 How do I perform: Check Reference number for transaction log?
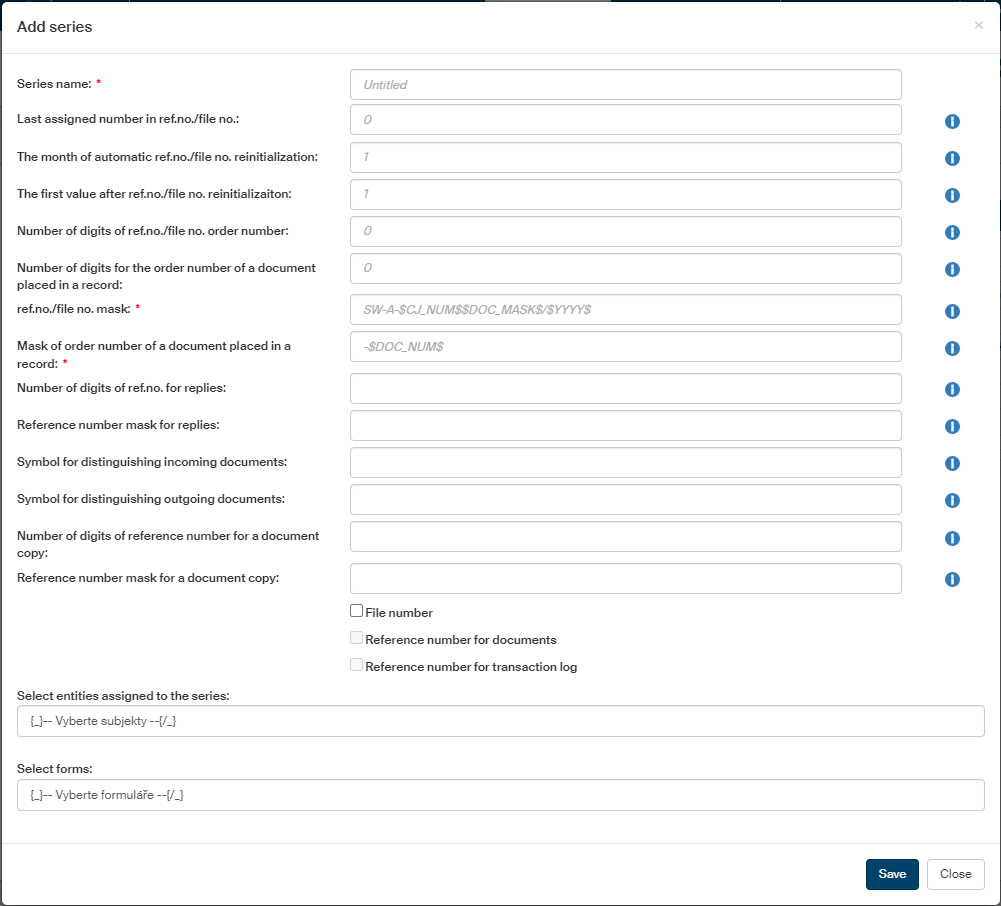coord(356,665)
